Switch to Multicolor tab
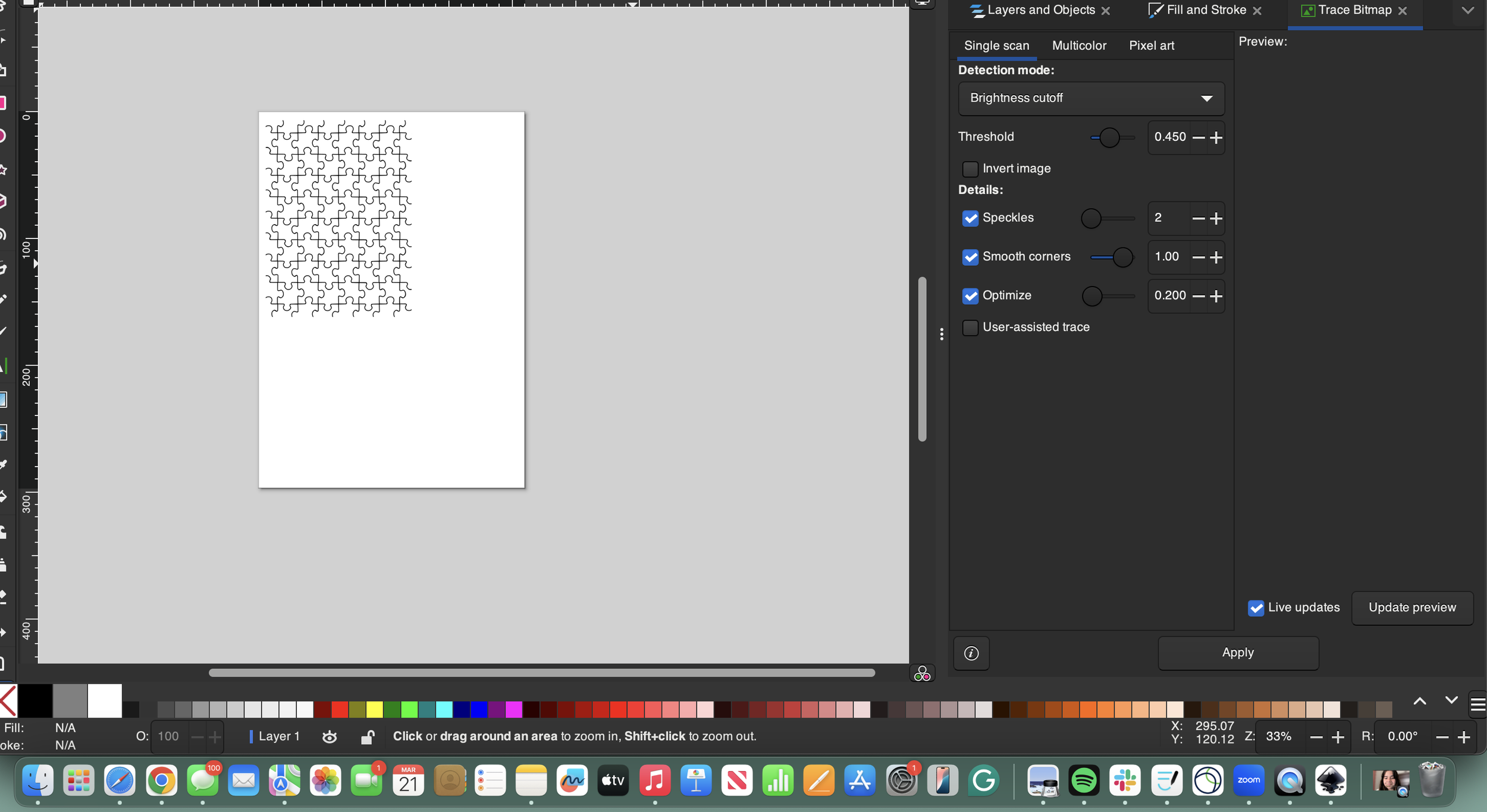The width and height of the screenshot is (1487, 812). pos(1079,46)
